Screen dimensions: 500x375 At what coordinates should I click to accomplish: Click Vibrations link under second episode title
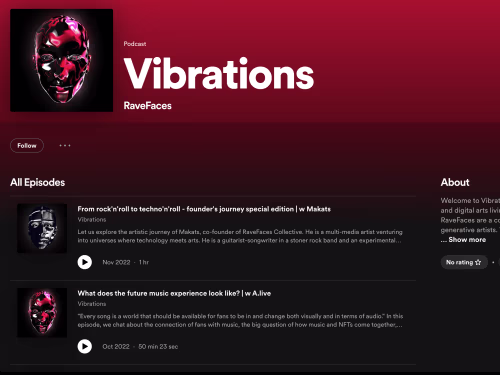pyautogui.click(x=92, y=304)
